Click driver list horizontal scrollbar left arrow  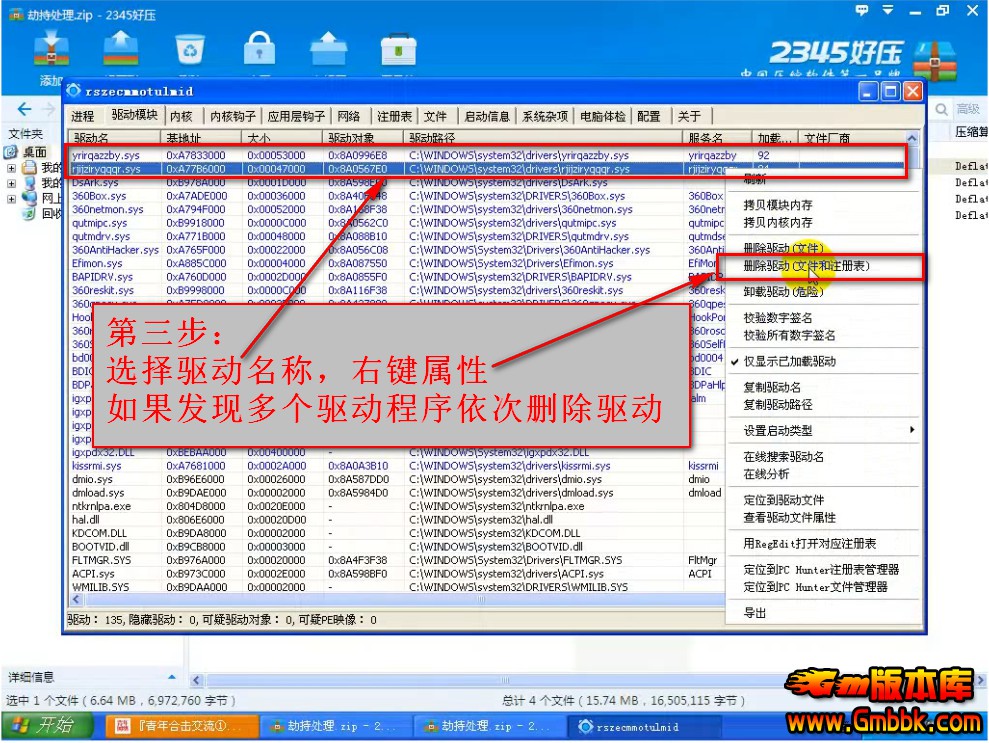coord(76,599)
